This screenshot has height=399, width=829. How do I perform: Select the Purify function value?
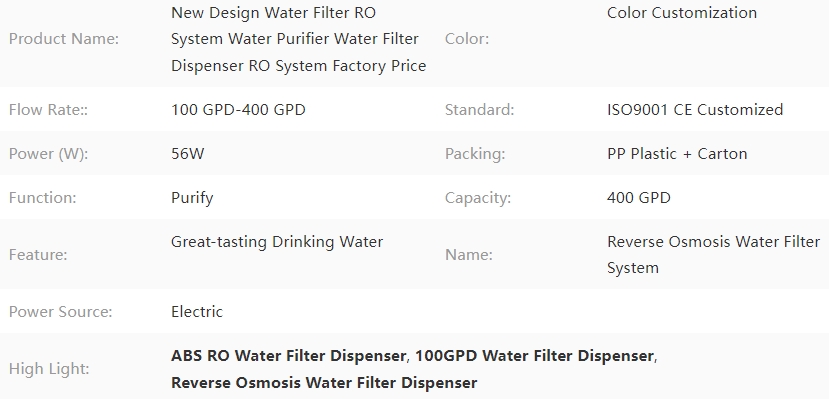192,198
